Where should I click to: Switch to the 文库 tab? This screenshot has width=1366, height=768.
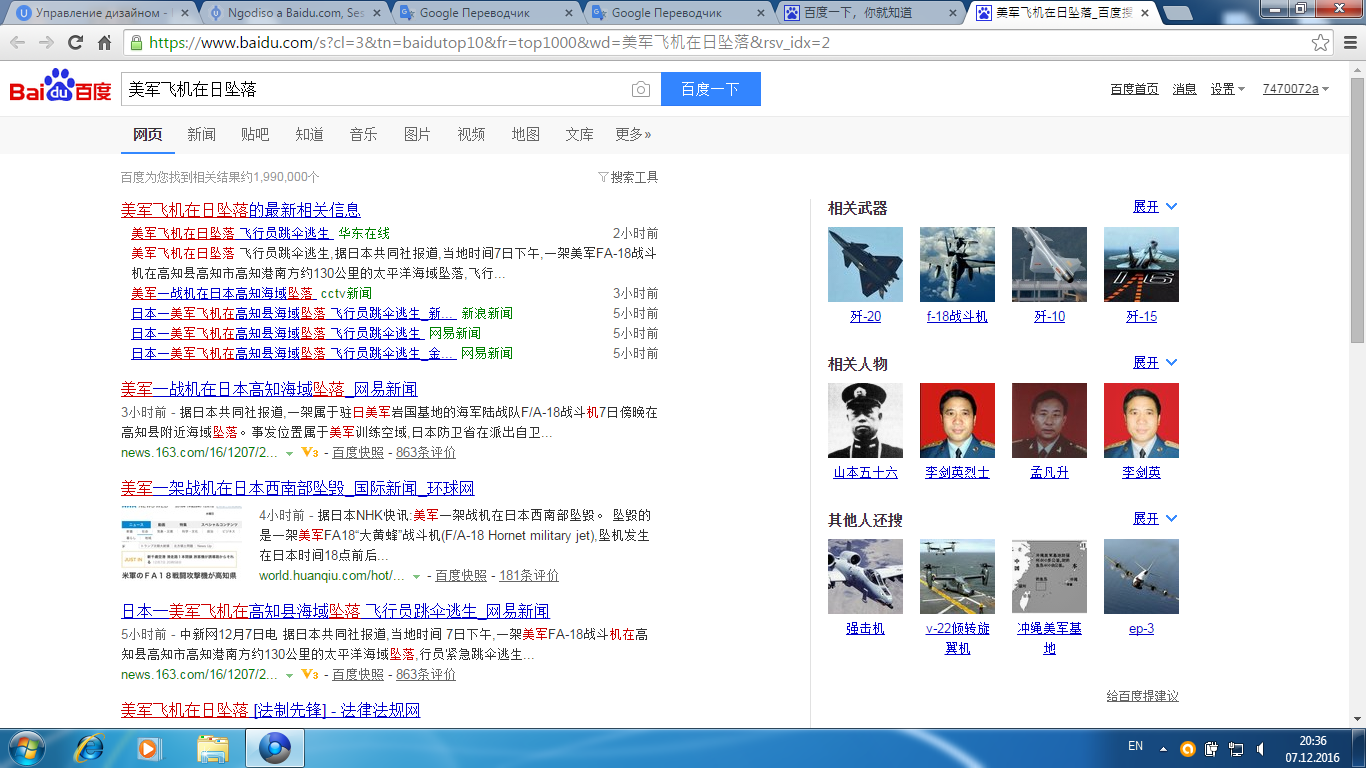pos(579,134)
